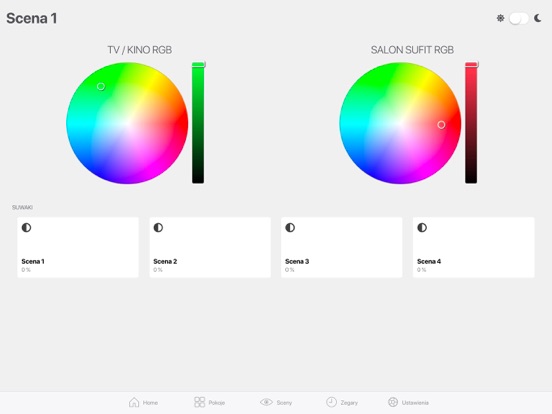This screenshot has width=552, height=414.
Task: Switch to the Zegary tab
Action: [342, 402]
